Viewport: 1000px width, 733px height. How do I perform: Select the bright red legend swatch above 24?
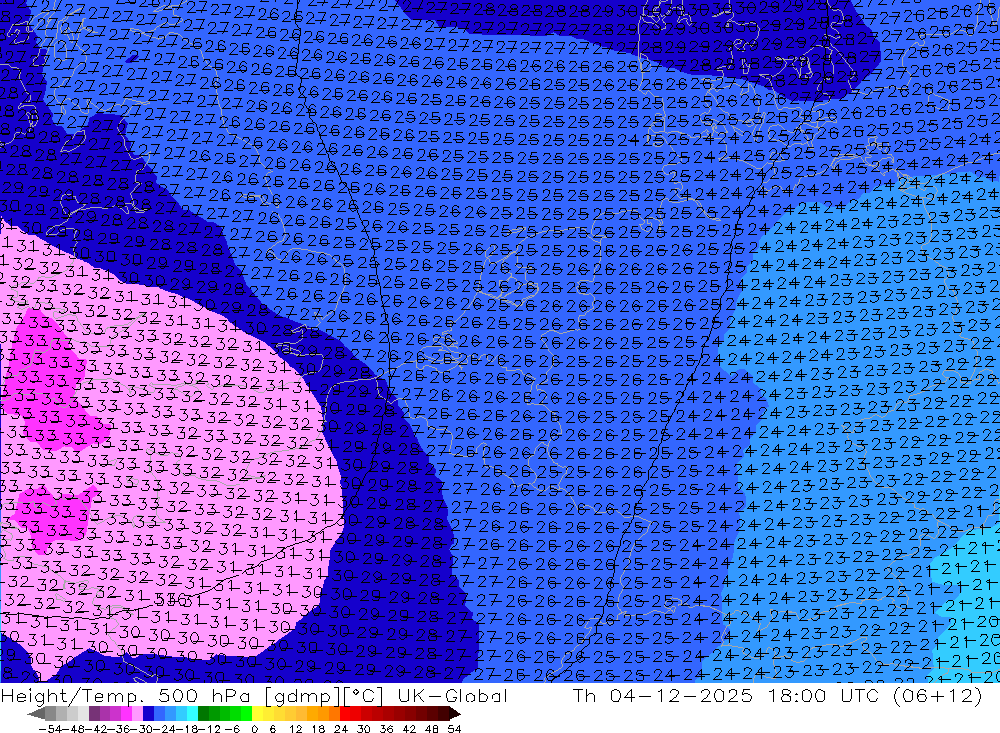click(x=345, y=714)
